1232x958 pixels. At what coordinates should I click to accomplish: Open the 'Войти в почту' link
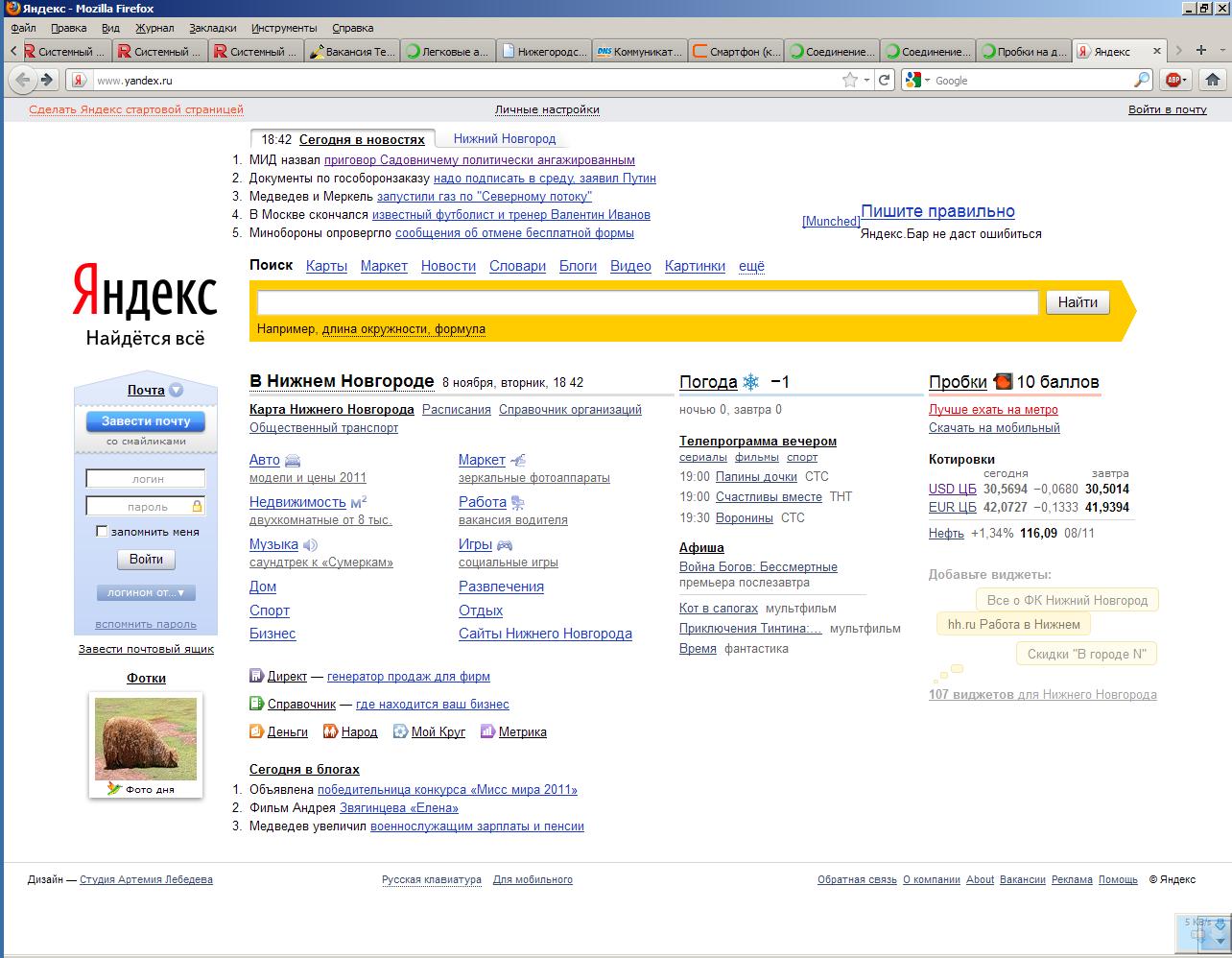click(1167, 109)
